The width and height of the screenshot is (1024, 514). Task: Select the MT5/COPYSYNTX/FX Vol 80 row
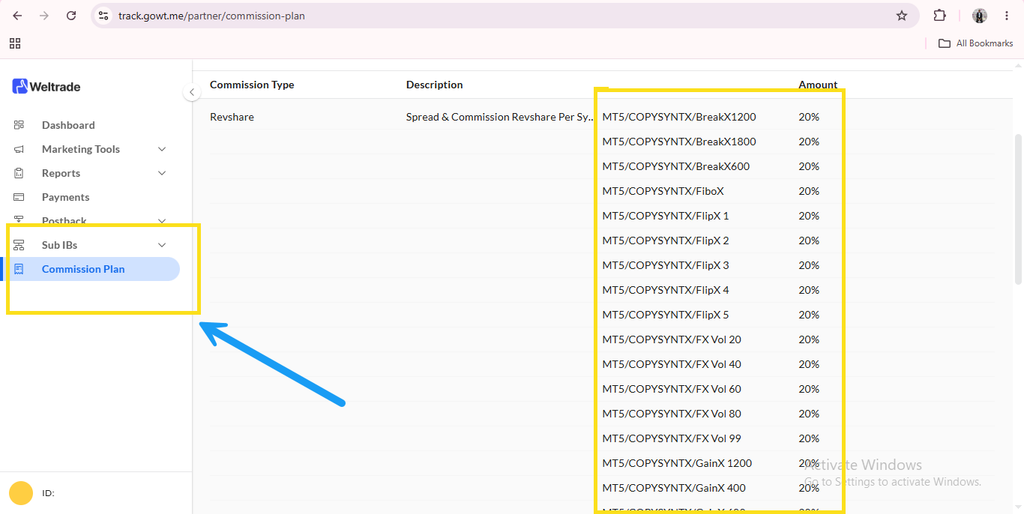(x=671, y=414)
